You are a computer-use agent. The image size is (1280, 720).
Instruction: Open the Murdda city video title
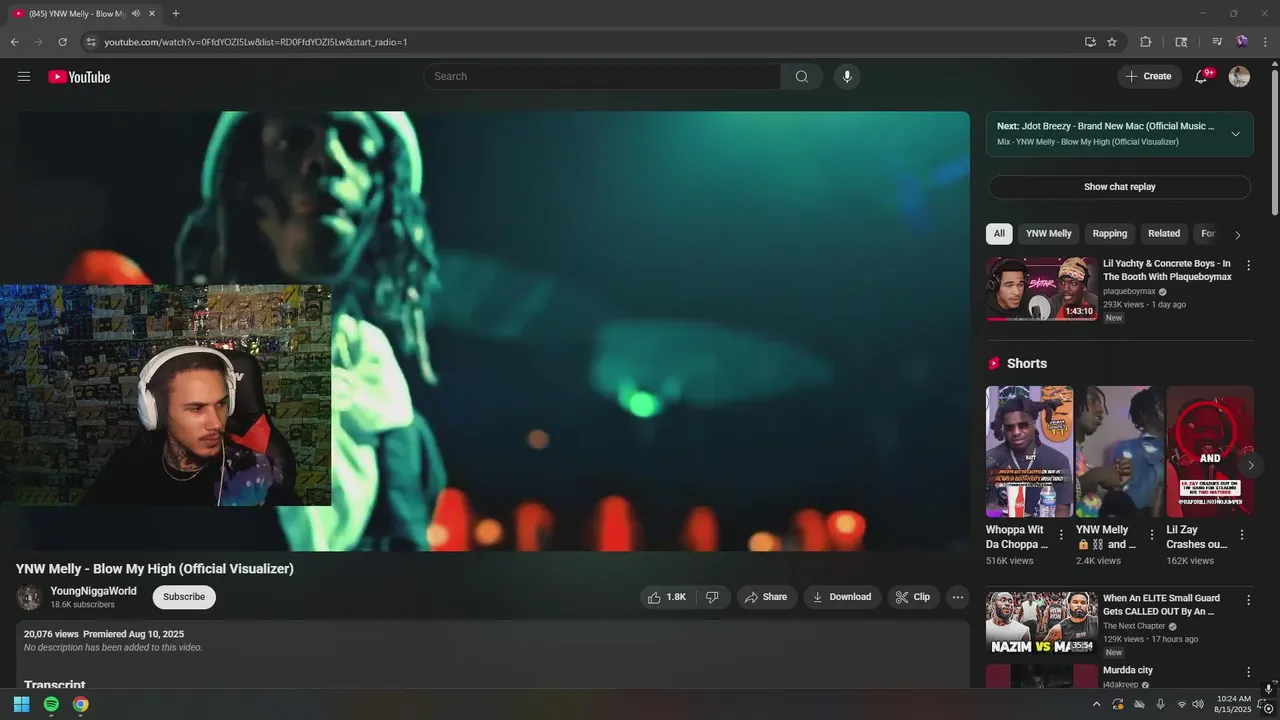(1128, 670)
